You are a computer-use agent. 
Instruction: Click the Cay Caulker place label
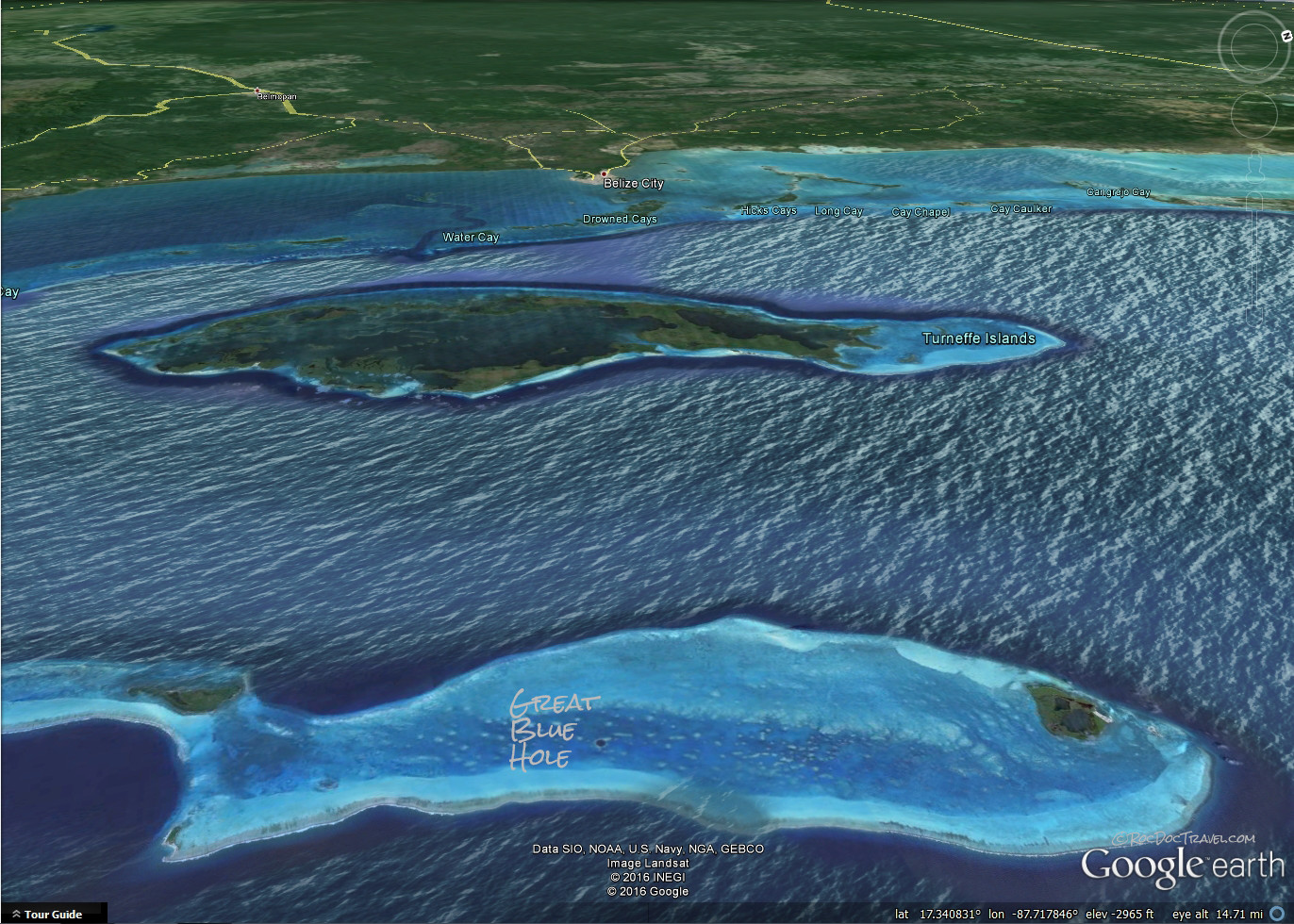(x=1022, y=208)
